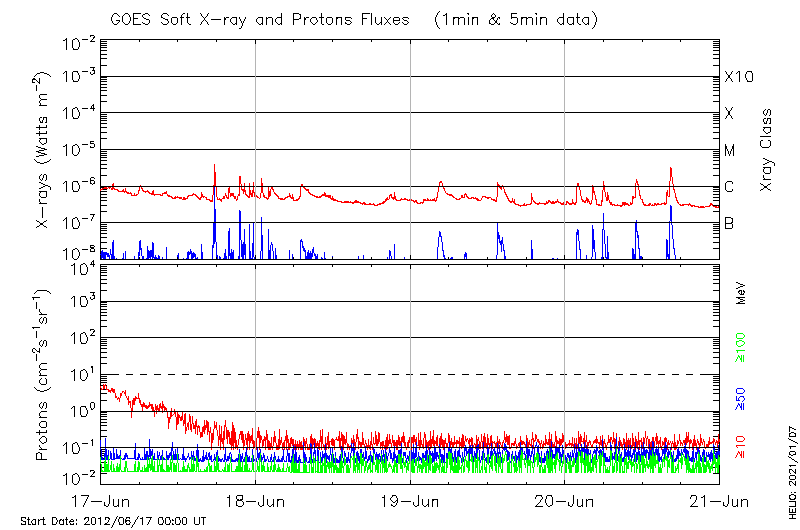Click the X-rays (Watts m-2) axis title
This screenshot has height=530, width=800.
(44, 150)
